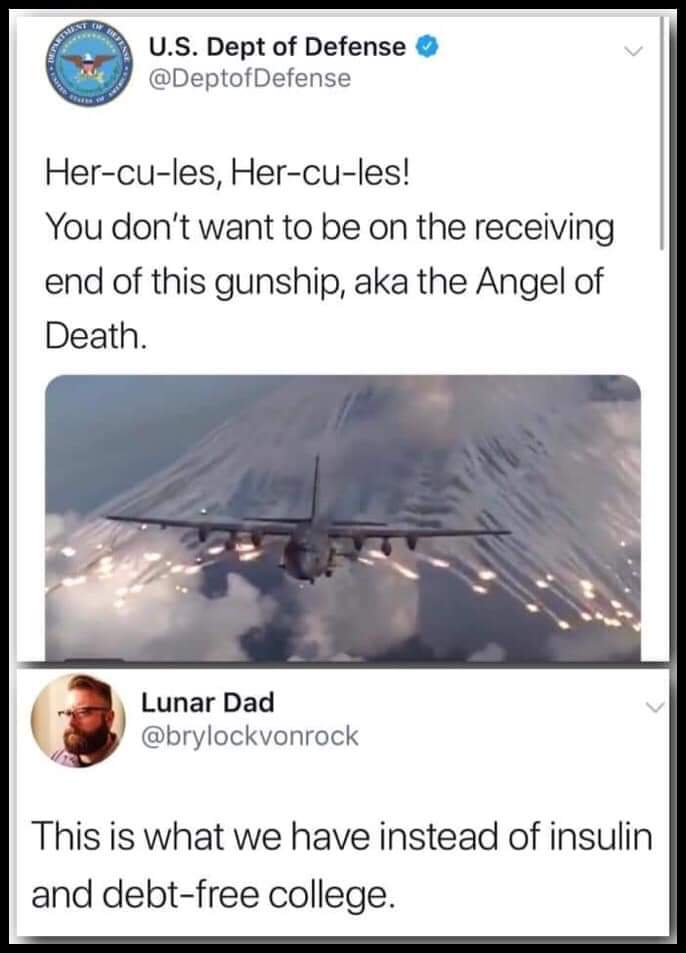This screenshot has width=686, height=953.
Task: Click the Lunar Dad display name
Action: (x=208, y=703)
